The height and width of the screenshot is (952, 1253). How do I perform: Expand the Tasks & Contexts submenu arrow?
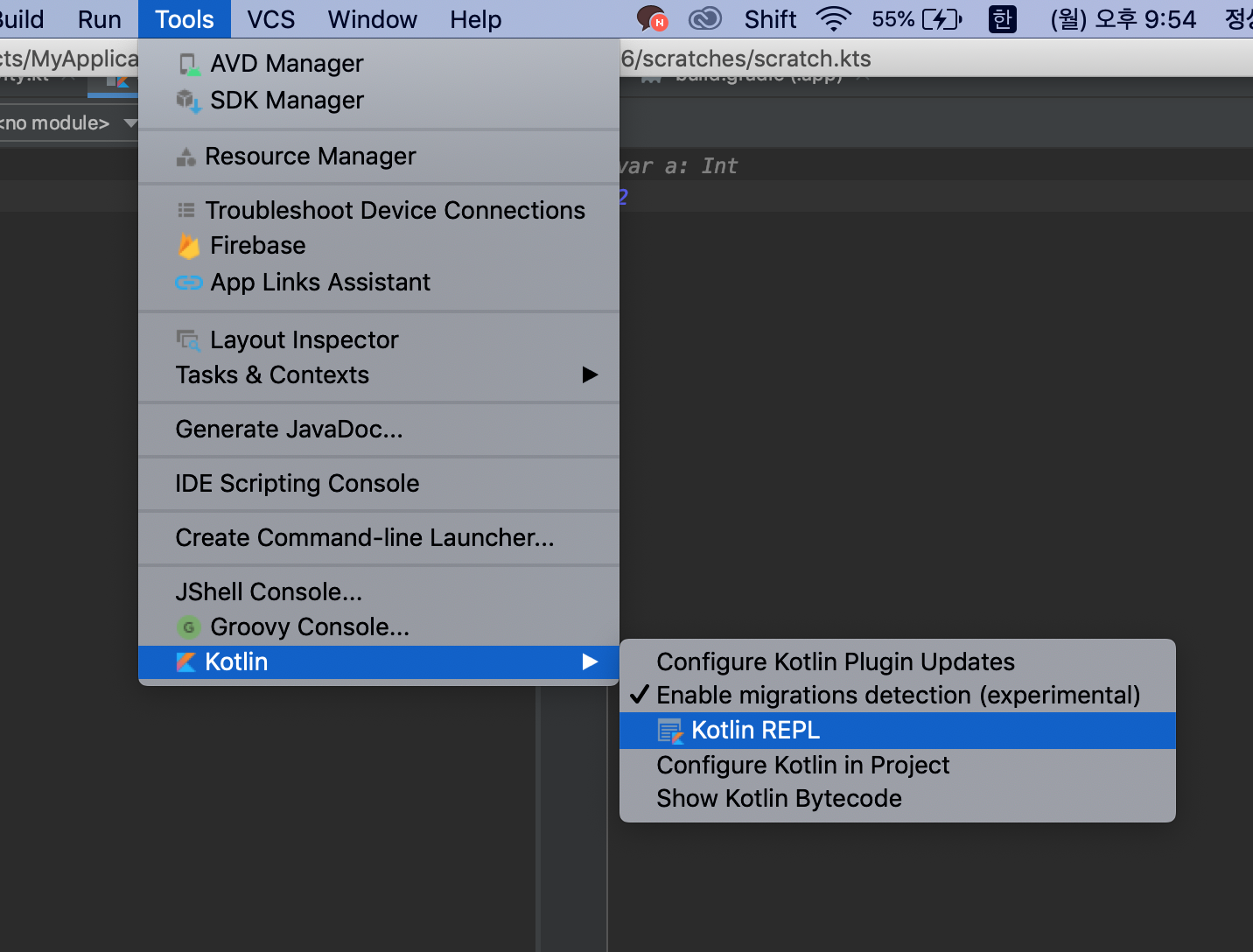[591, 374]
